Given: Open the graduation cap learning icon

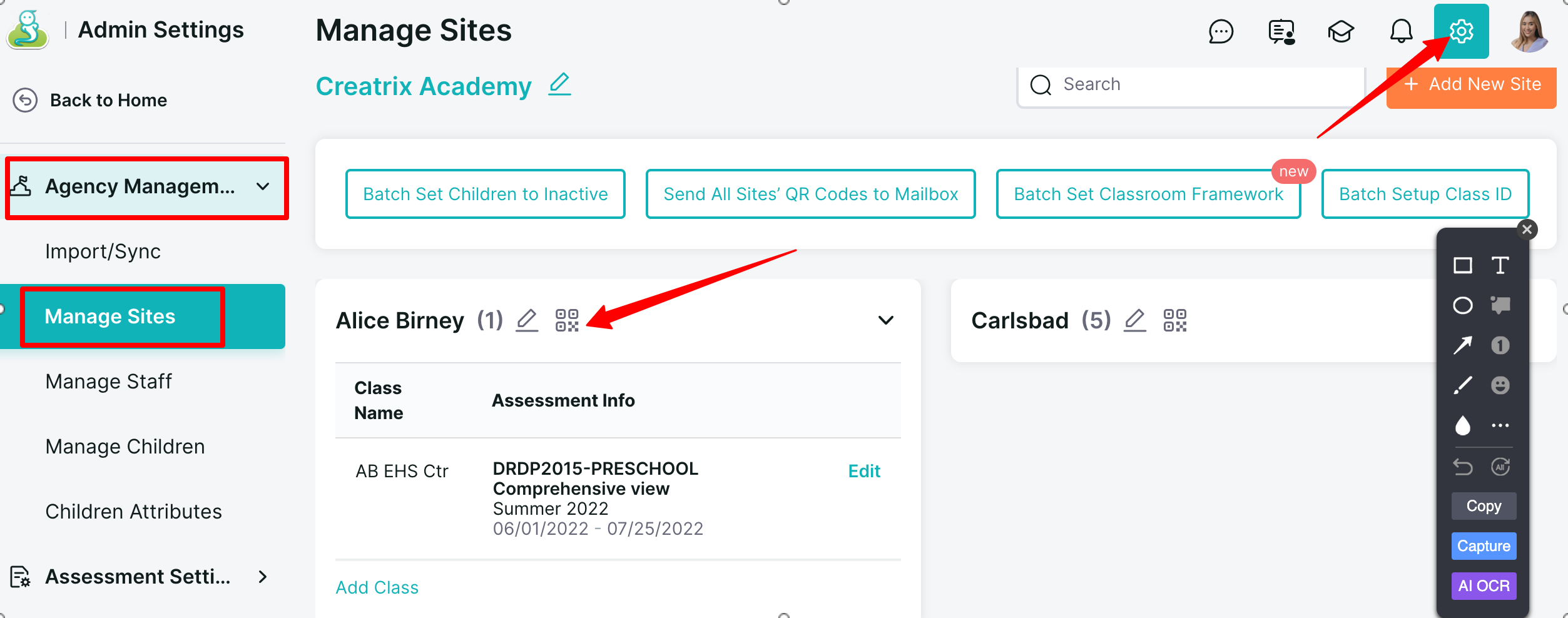Looking at the screenshot, I should 1341,31.
